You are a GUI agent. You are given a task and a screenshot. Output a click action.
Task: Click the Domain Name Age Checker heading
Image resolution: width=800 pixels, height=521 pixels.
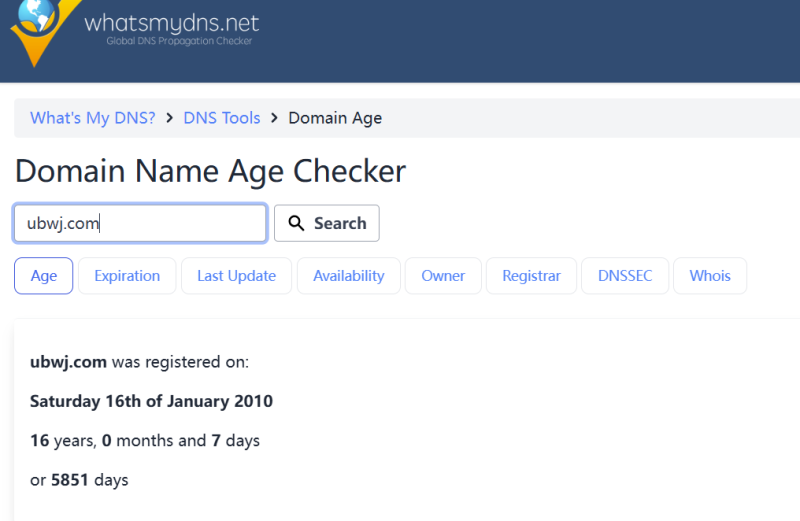(x=210, y=171)
